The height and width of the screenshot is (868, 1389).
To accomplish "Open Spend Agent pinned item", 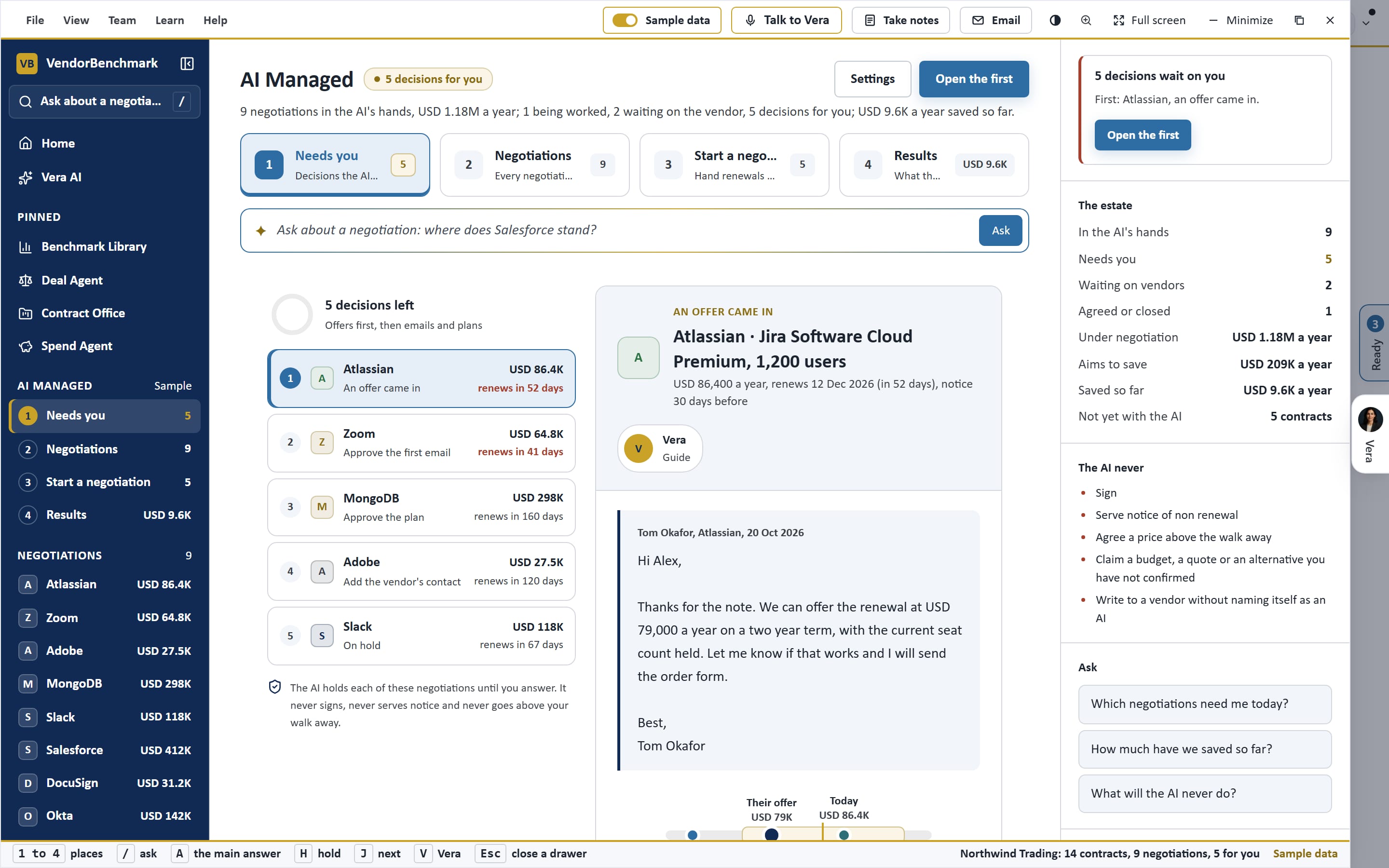I will (x=105, y=346).
